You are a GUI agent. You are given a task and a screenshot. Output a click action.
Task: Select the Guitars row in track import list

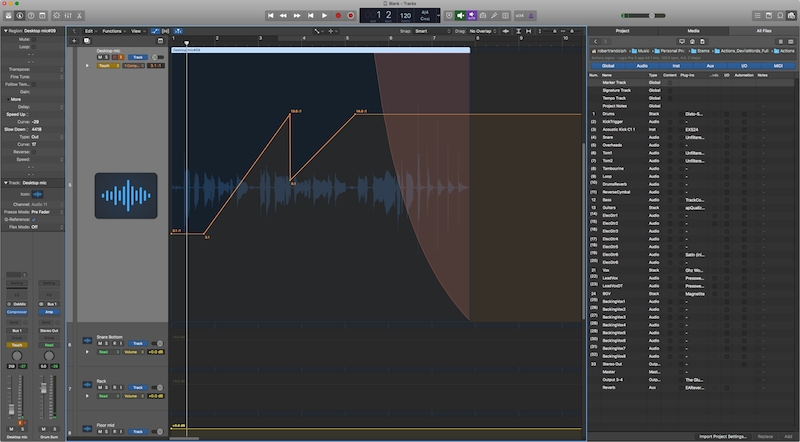610,207
